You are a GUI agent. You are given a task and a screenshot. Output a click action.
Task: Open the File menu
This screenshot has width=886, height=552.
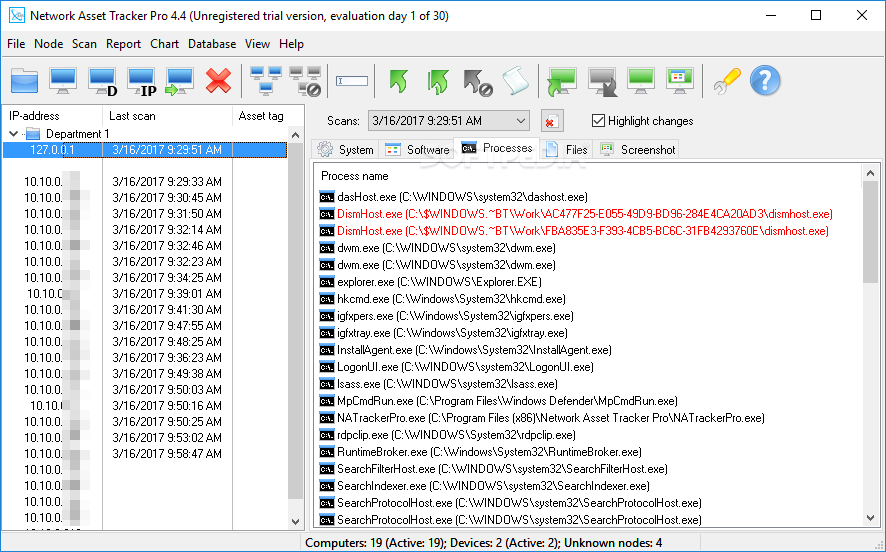tap(16, 44)
